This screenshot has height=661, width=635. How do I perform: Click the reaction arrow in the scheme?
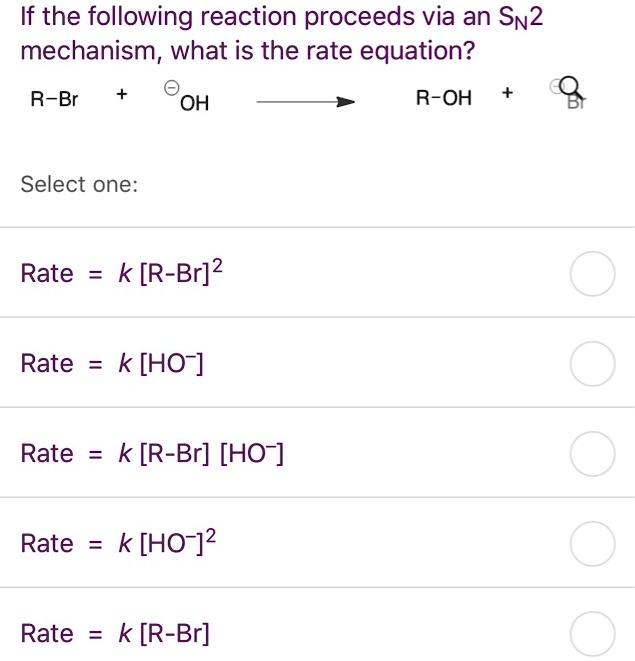click(306, 100)
